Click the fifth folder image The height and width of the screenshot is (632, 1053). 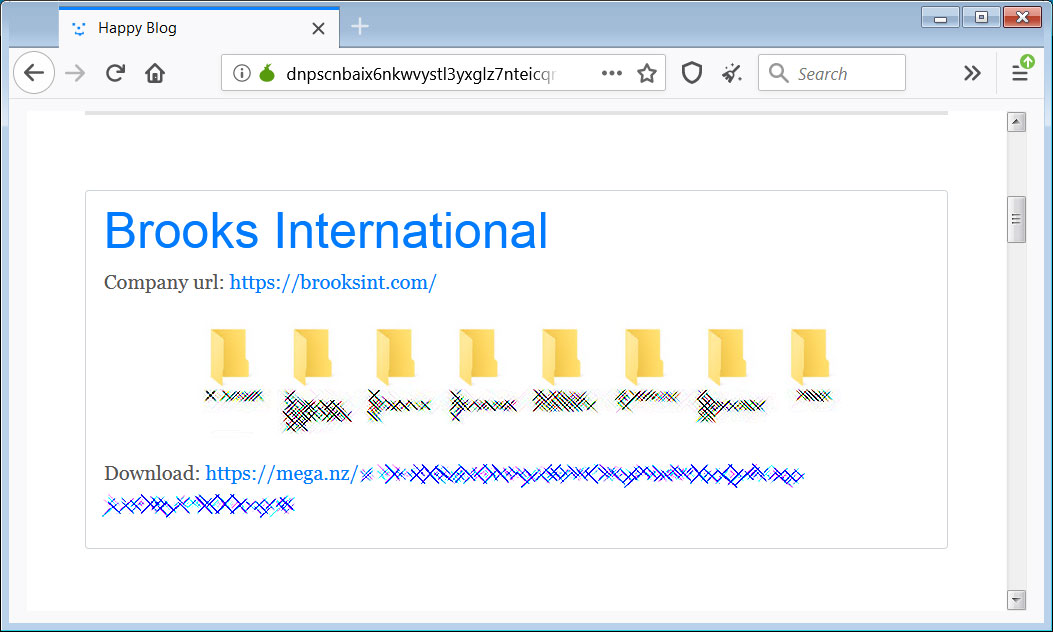[561, 357]
